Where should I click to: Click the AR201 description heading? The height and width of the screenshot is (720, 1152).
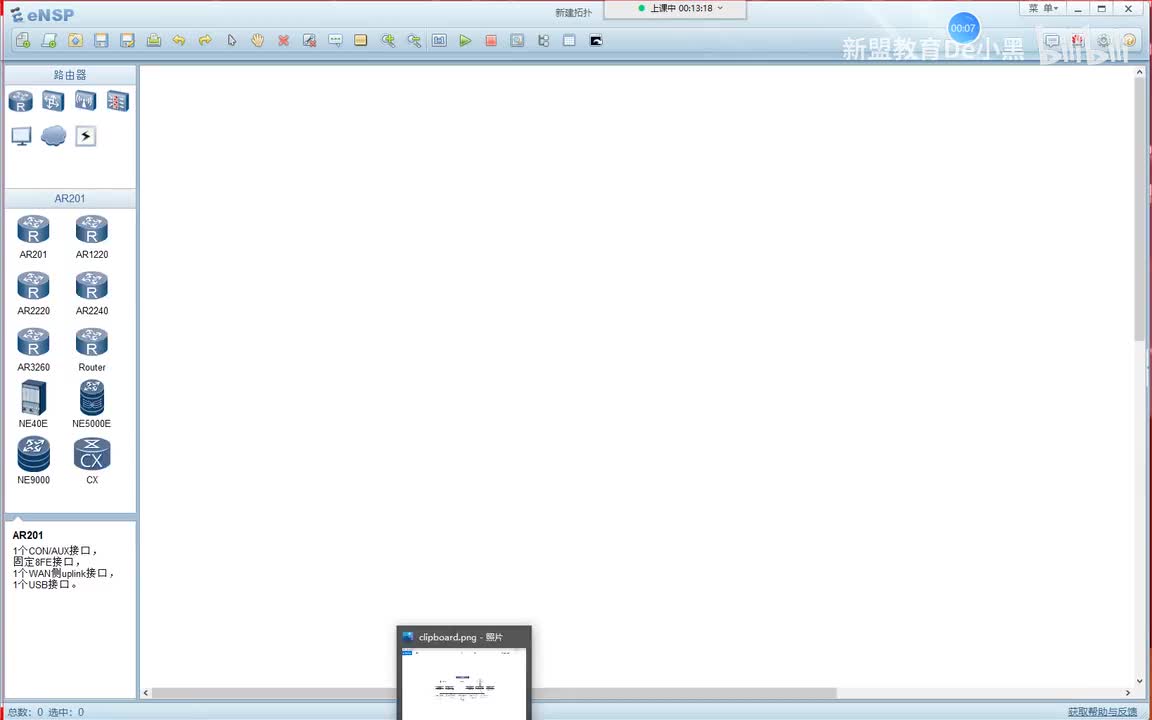pyautogui.click(x=28, y=535)
